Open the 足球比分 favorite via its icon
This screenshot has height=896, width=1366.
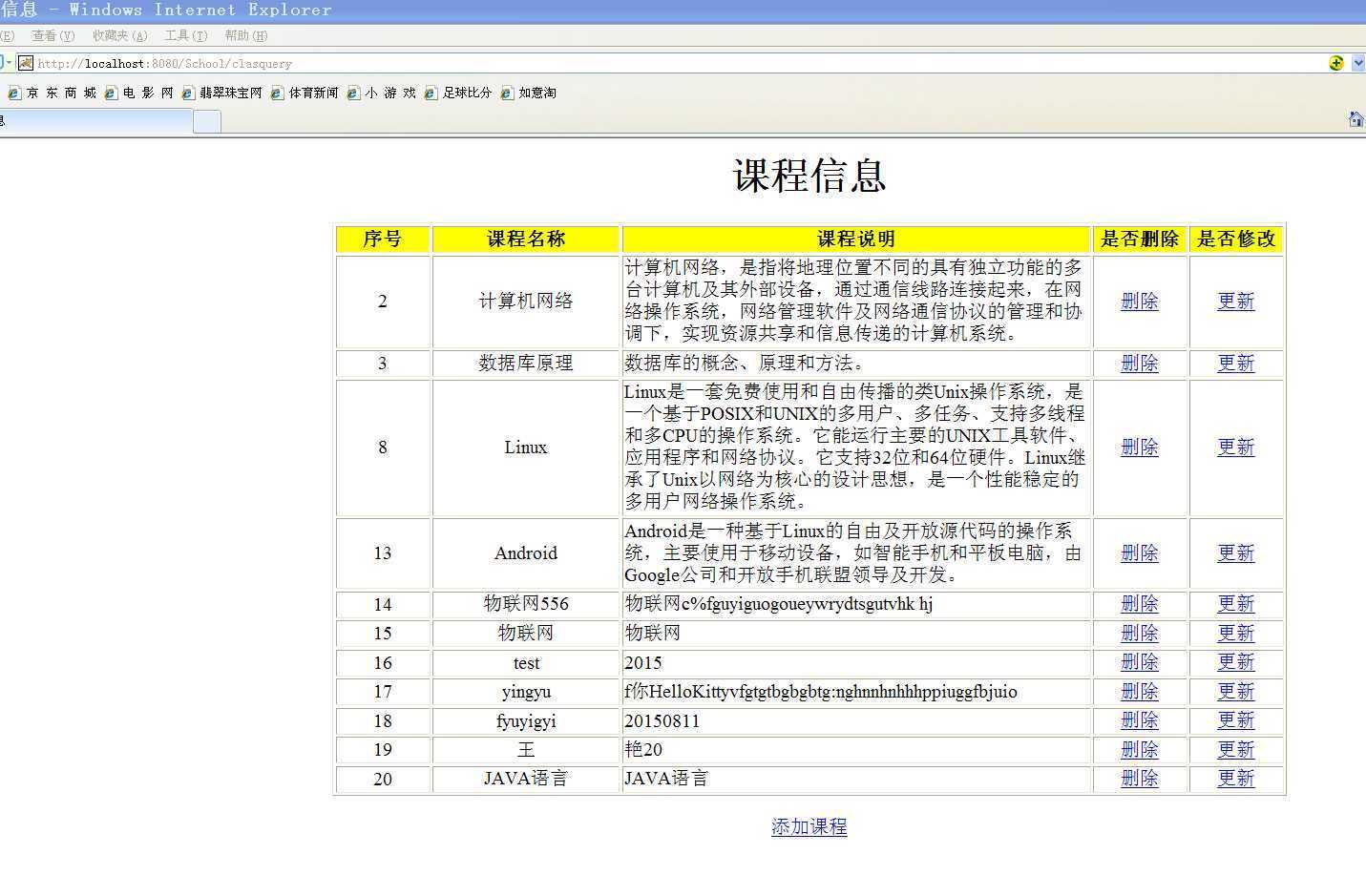coord(431,93)
